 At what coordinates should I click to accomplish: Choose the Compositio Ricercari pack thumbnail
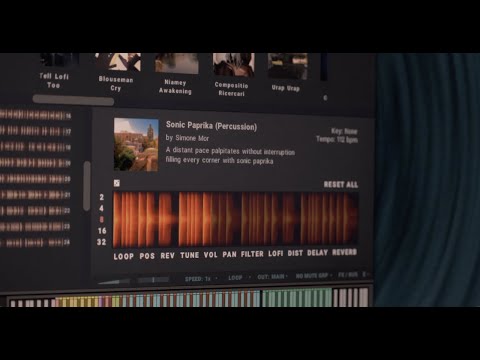[233, 65]
